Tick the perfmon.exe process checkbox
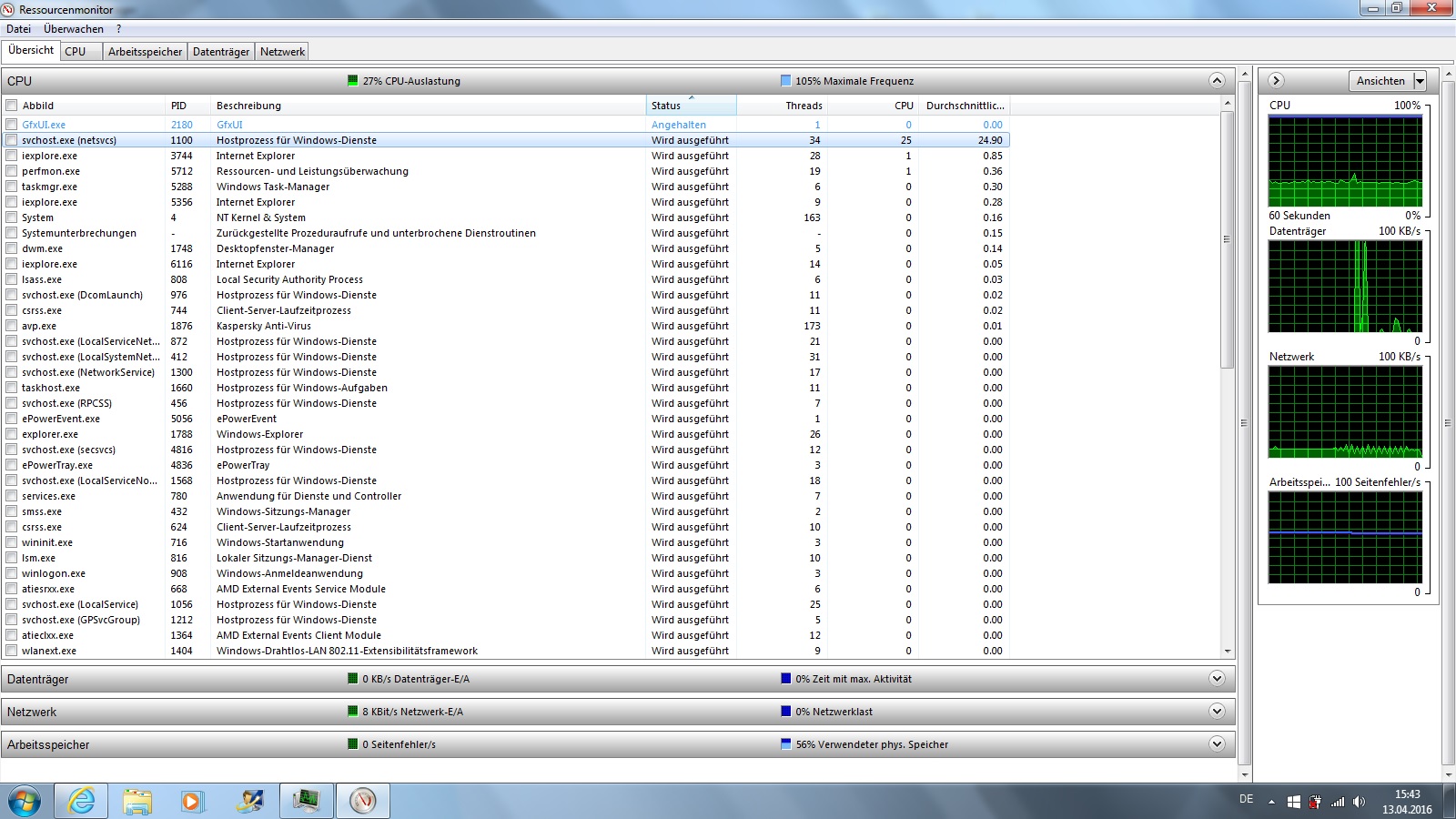This screenshot has width=1456, height=819. (12, 171)
